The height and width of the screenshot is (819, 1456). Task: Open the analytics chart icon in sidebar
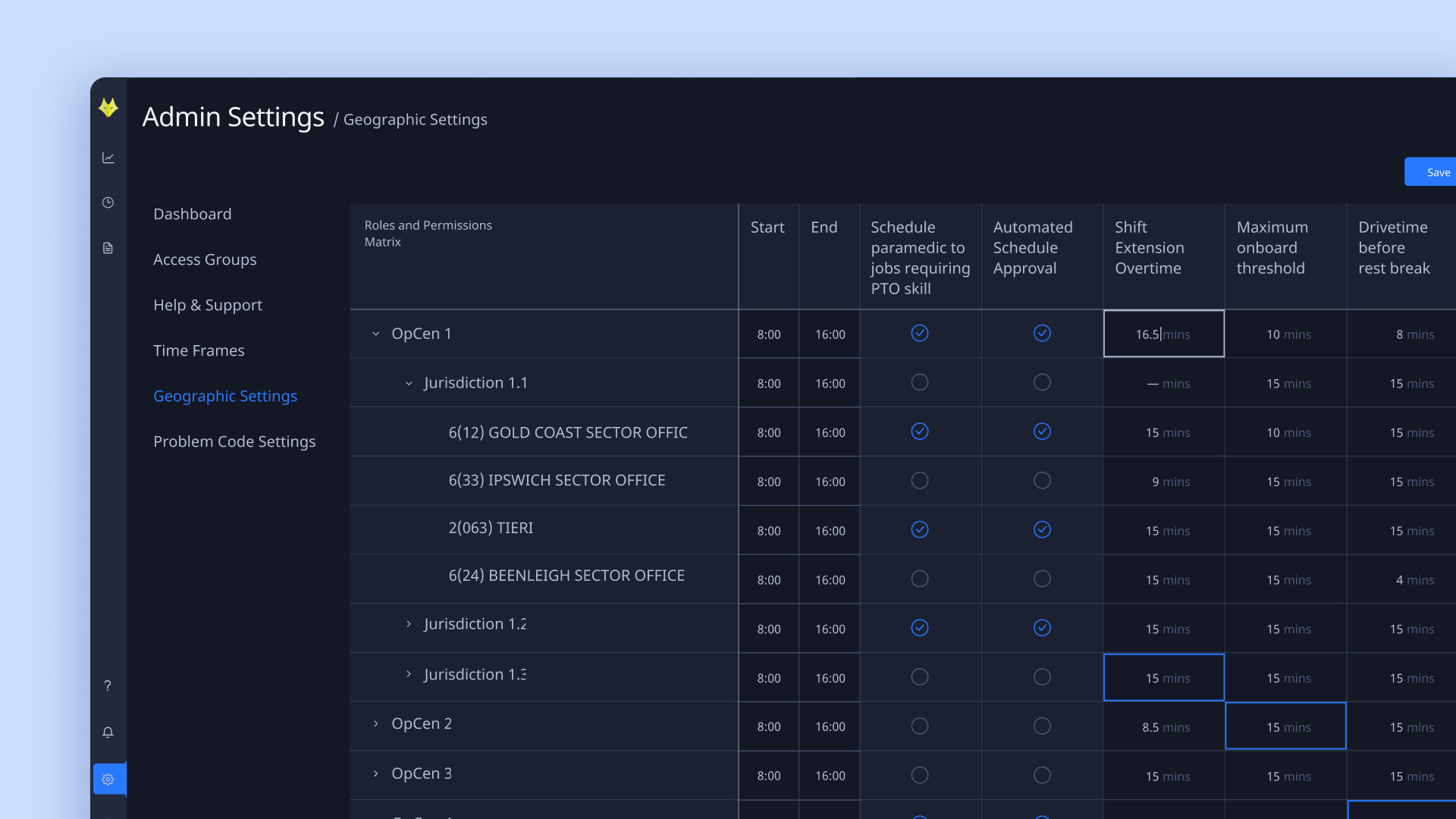pyautogui.click(x=108, y=158)
